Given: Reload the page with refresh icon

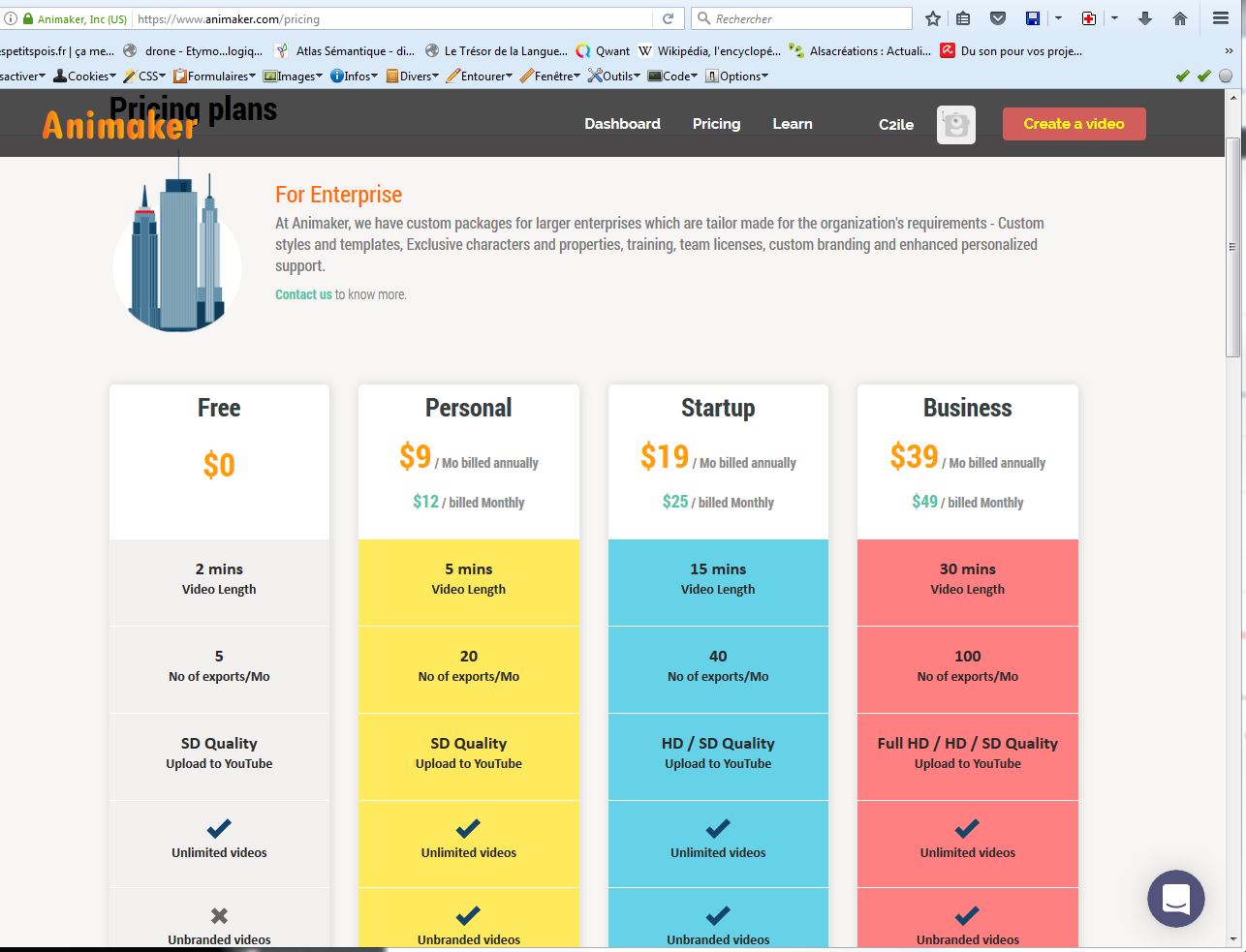Looking at the screenshot, I should point(668,18).
